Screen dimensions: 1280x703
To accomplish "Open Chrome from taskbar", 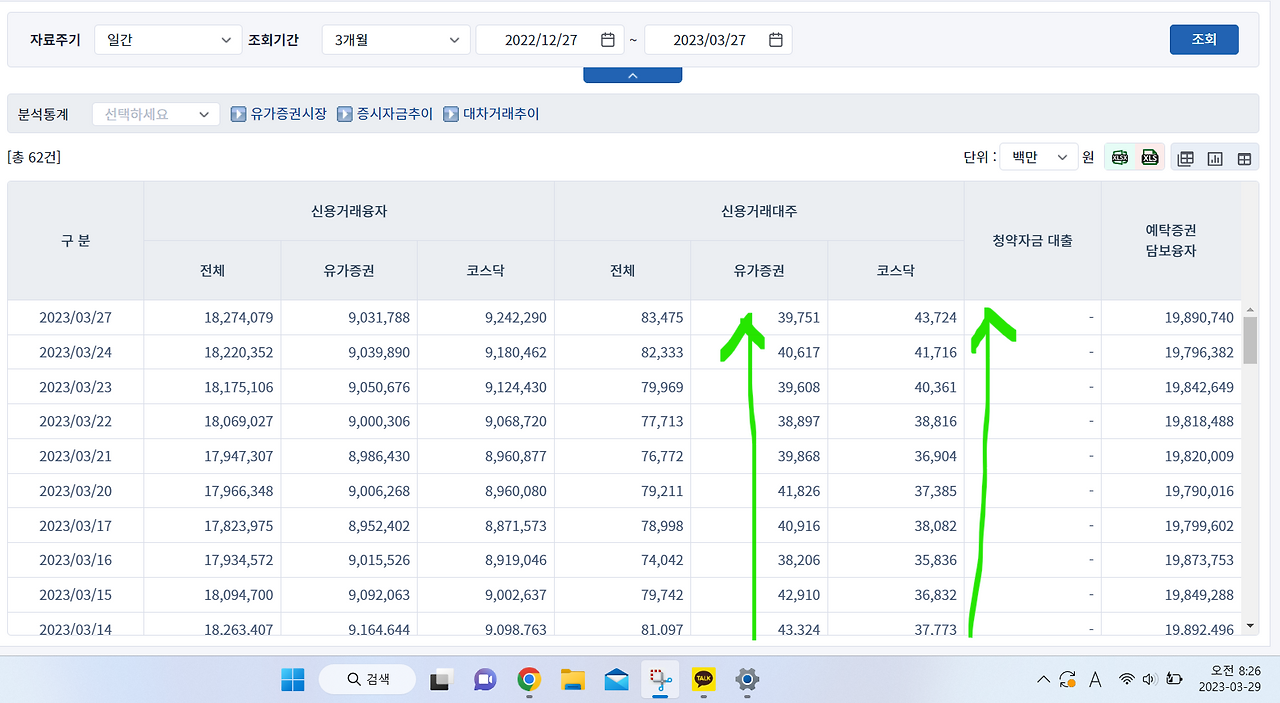I will pyautogui.click(x=529, y=680).
